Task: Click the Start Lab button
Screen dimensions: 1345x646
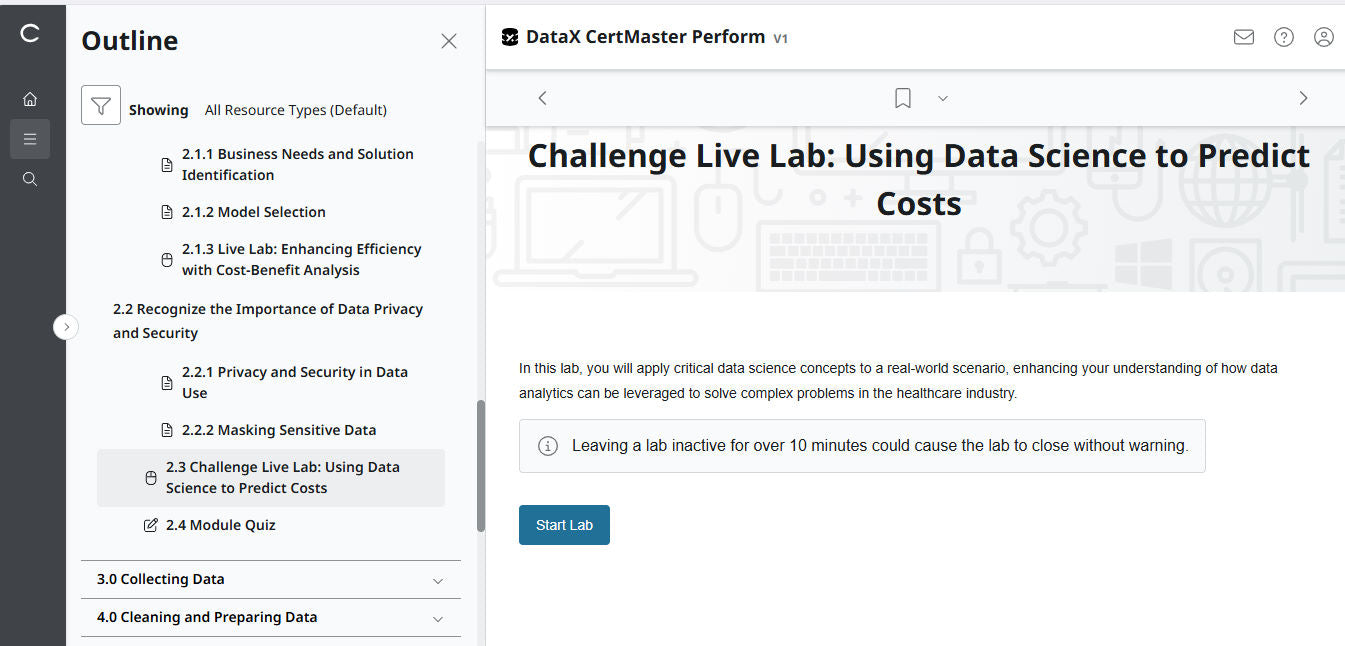Action: click(x=564, y=524)
